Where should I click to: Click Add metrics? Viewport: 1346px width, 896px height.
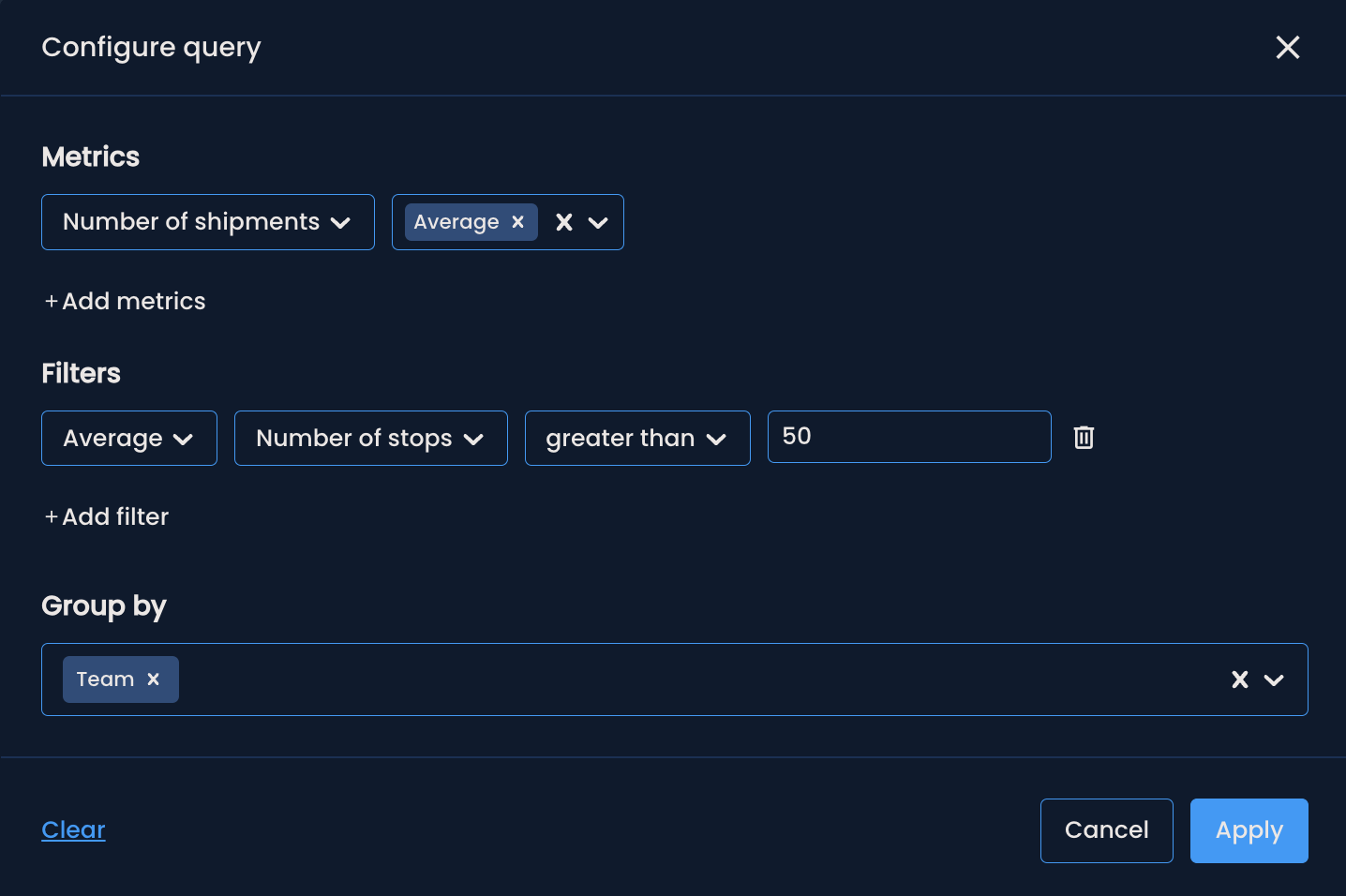point(126,301)
